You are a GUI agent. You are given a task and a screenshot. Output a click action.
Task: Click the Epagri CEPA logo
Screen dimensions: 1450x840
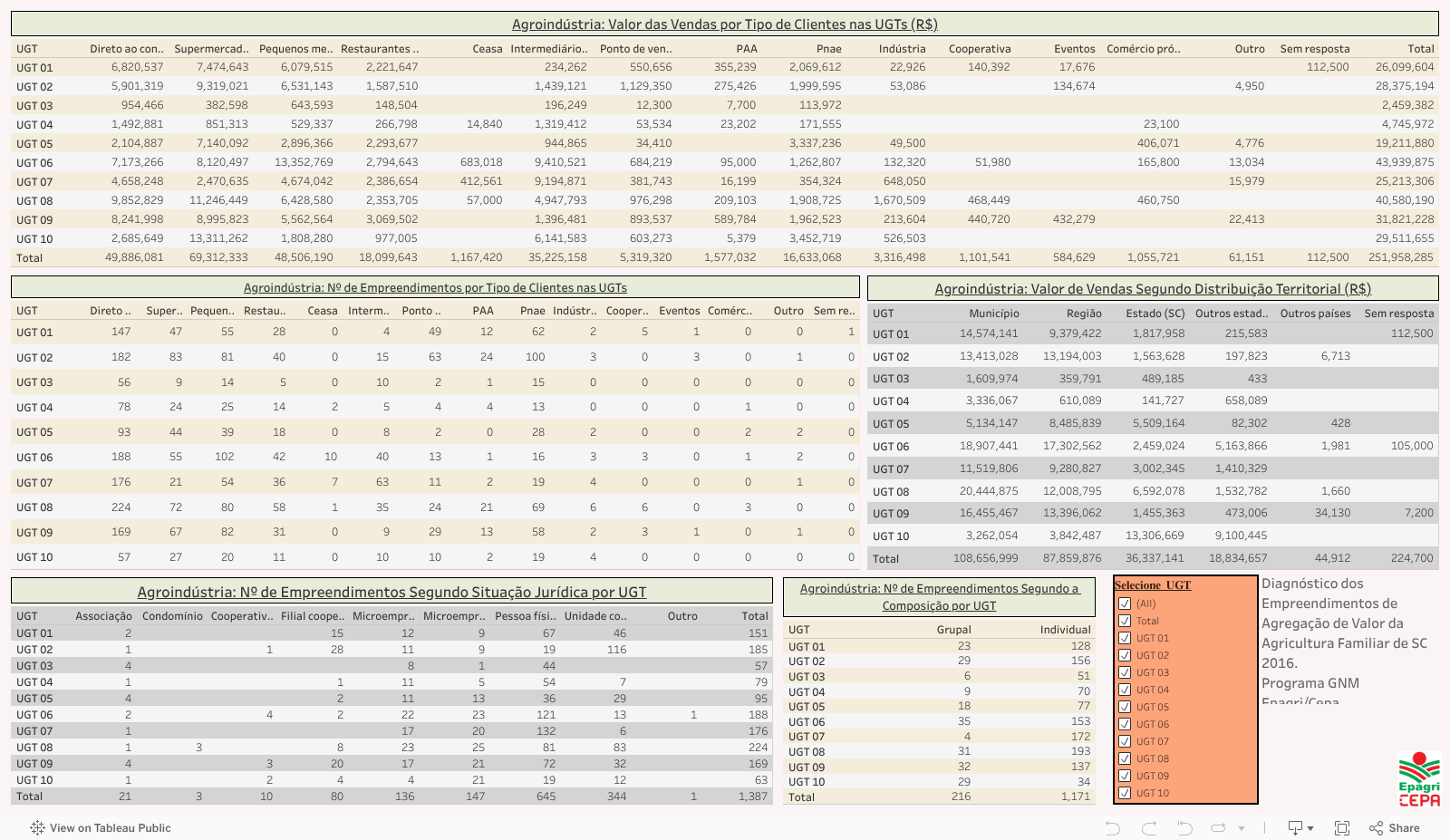pos(1419,779)
